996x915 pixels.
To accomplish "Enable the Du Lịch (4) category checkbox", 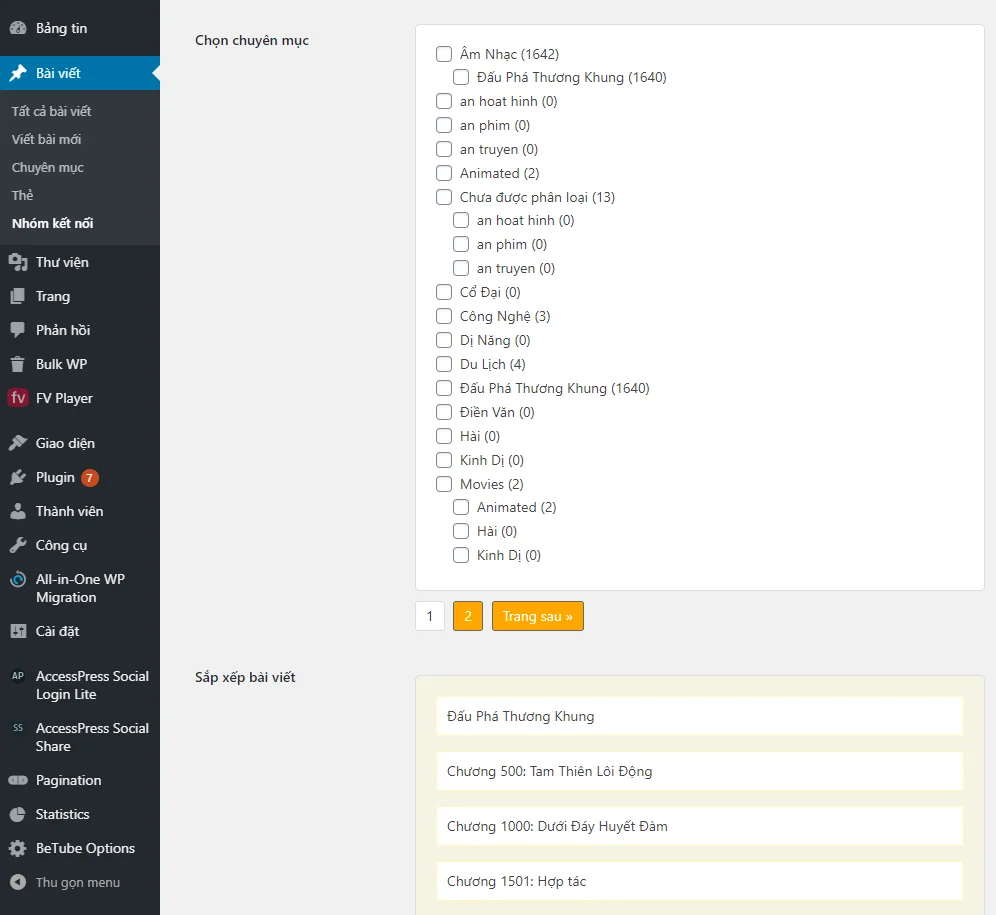I will click(x=444, y=364).
